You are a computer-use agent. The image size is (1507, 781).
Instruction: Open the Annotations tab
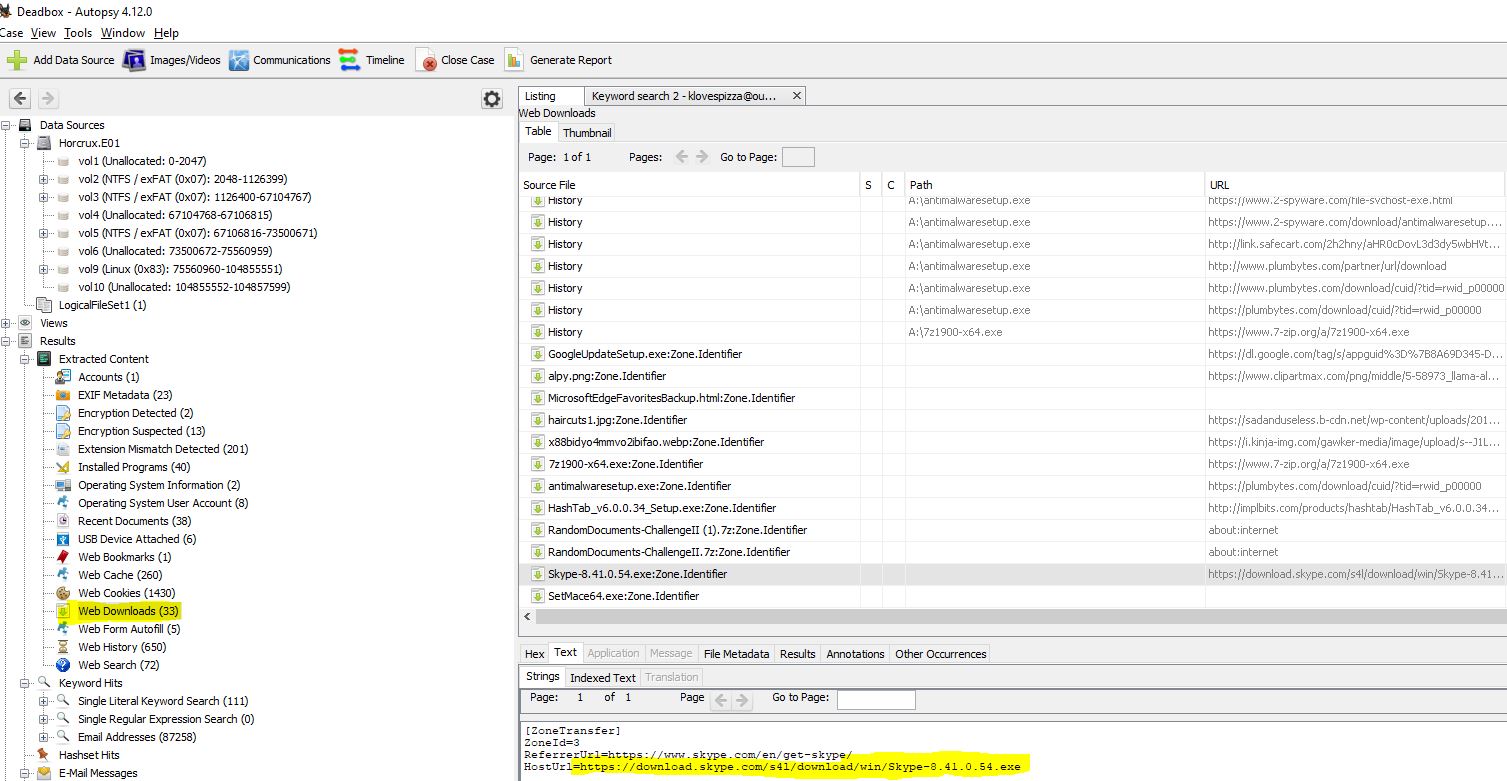[x=855, y=653]
